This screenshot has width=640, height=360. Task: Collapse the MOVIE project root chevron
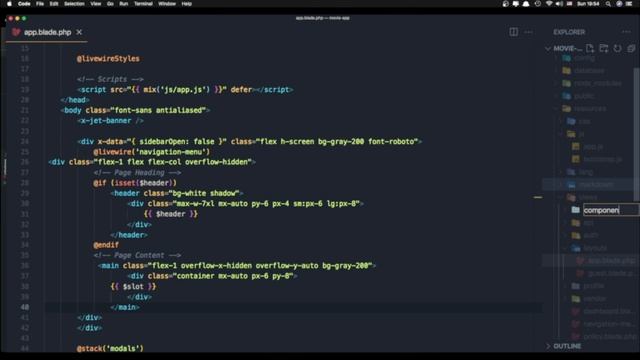pyautogui.click(x=548, y=49)
